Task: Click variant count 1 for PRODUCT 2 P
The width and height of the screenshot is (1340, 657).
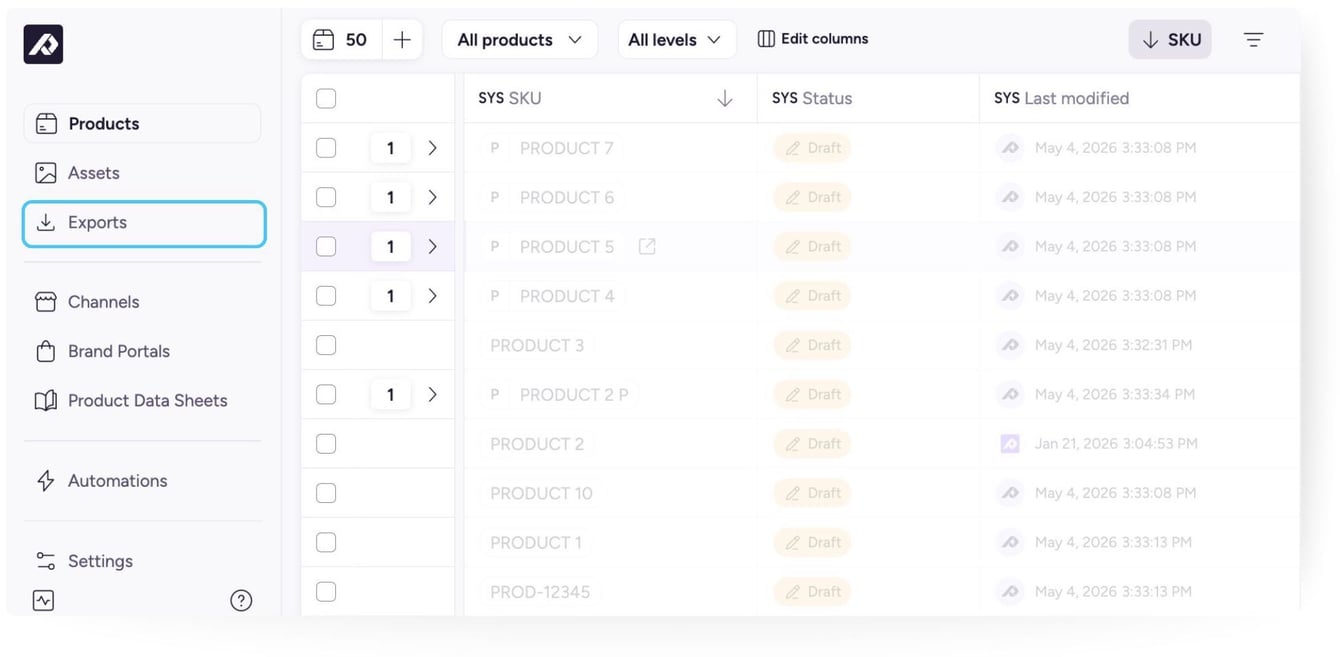Action: coord(391,395)
